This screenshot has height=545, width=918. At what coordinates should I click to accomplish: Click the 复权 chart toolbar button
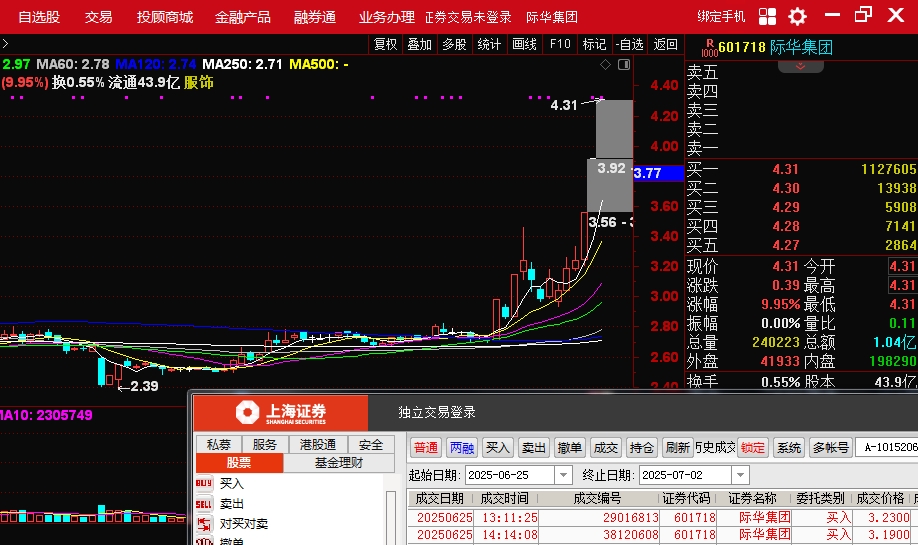(385, 44)
